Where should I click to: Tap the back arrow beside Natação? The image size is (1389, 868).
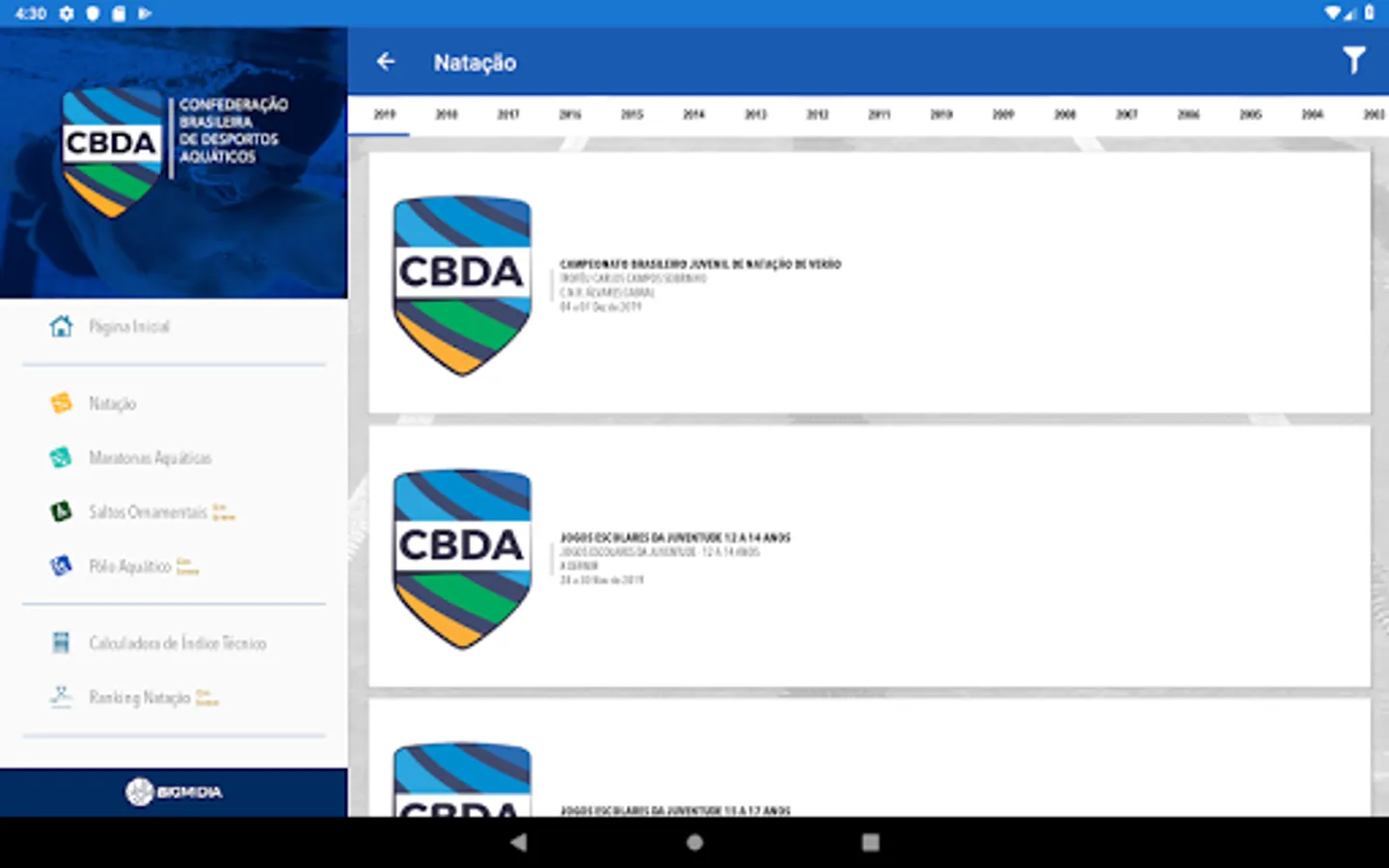pos(386,62)
